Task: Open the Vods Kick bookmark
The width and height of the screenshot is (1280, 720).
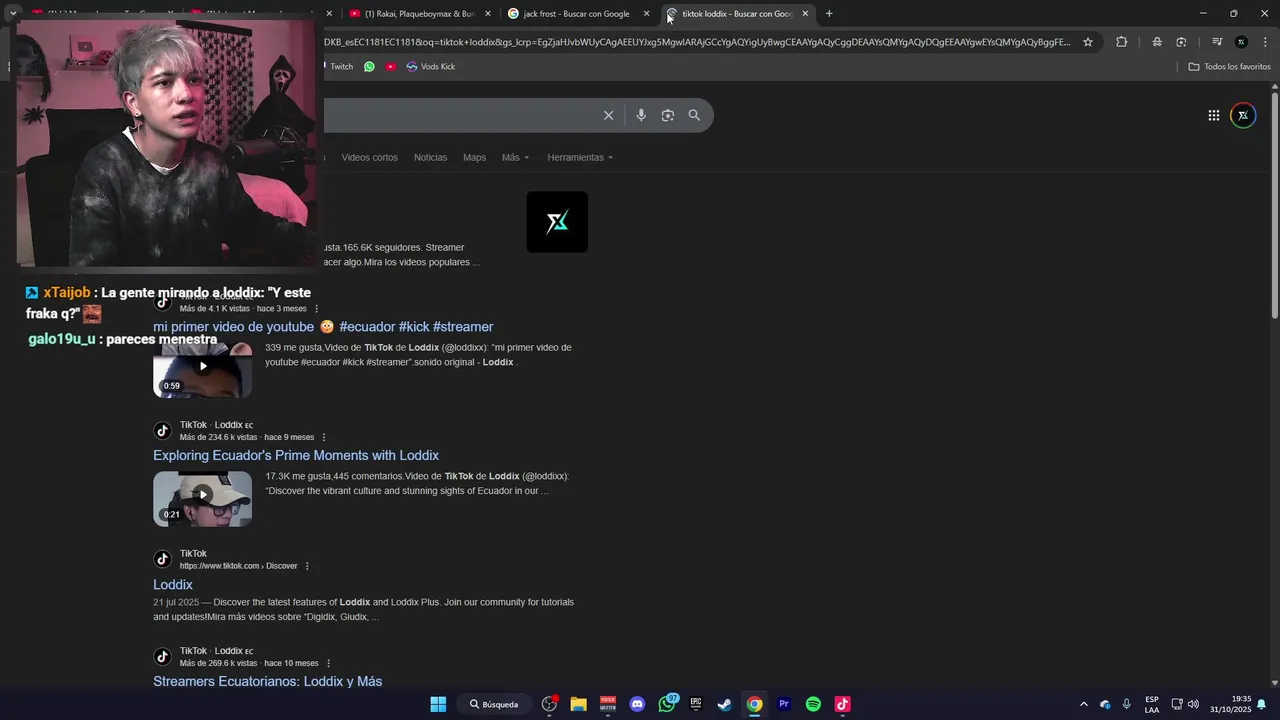Action: (x=431, y=66)
